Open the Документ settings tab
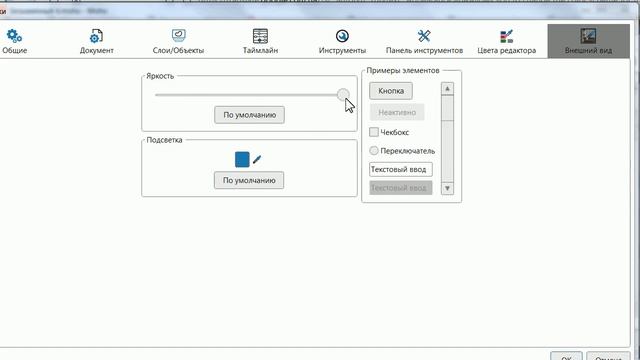Screen dimensions: 640x360 pyautogui.click(x=97, y=41)
